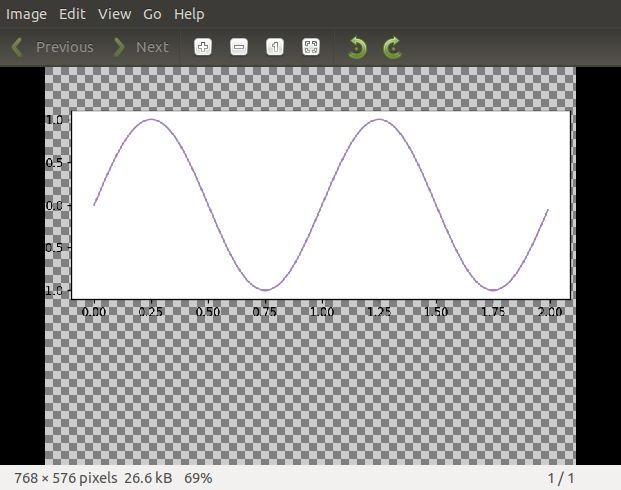Click the 0.50 x-axis label
The height and width of the screenshot is (490, 621).
(208, 312)
